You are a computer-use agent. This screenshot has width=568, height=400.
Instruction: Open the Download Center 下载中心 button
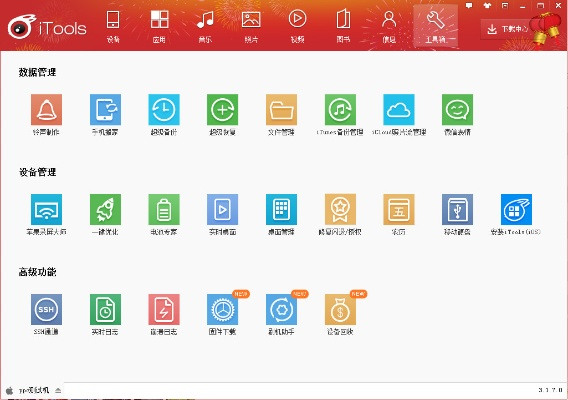pos(507,29)
